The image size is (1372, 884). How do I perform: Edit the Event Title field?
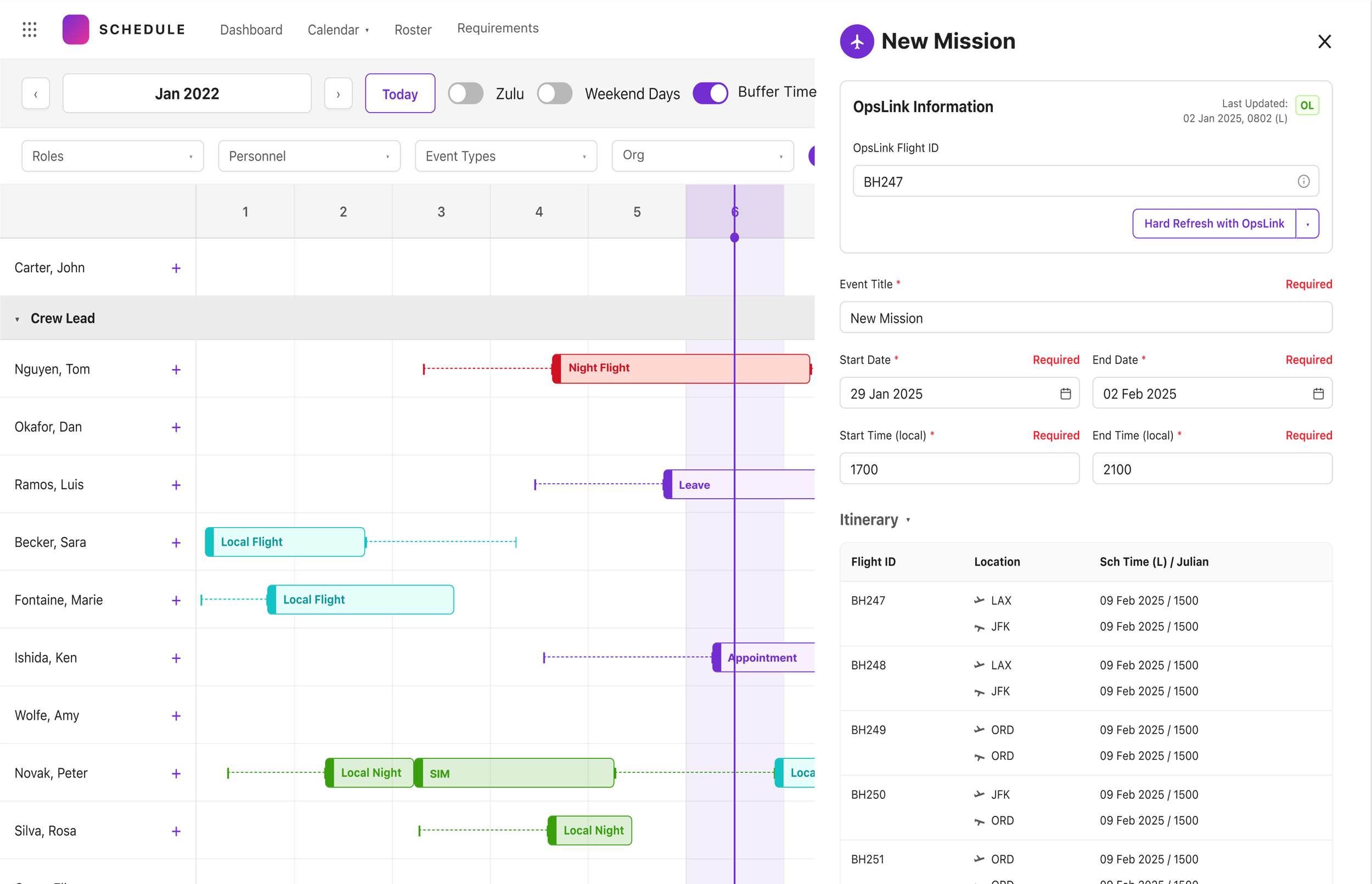(1085, 318)
